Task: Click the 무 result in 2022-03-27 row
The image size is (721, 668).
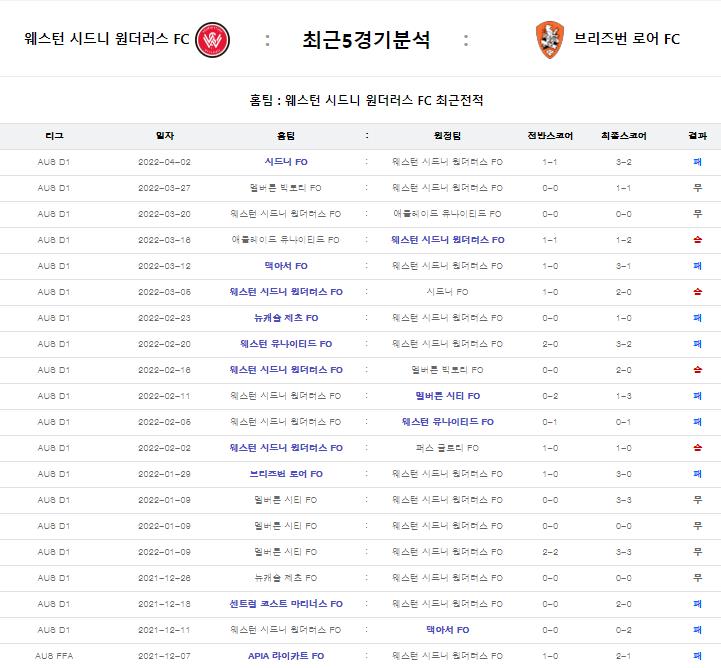Action: click(x=698, y=188)
